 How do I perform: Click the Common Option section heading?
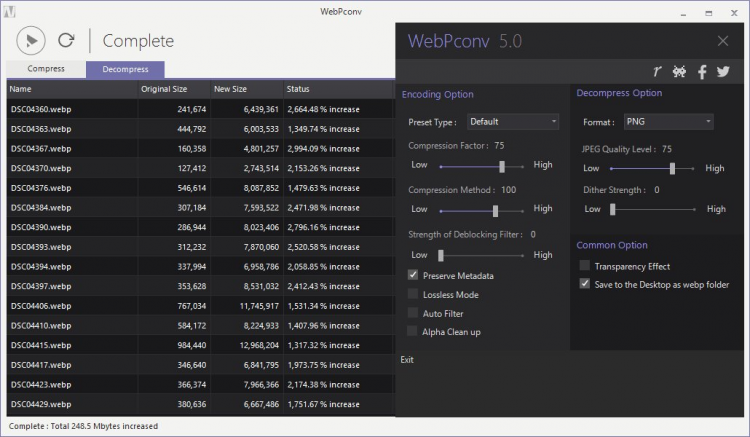[612, 245]
